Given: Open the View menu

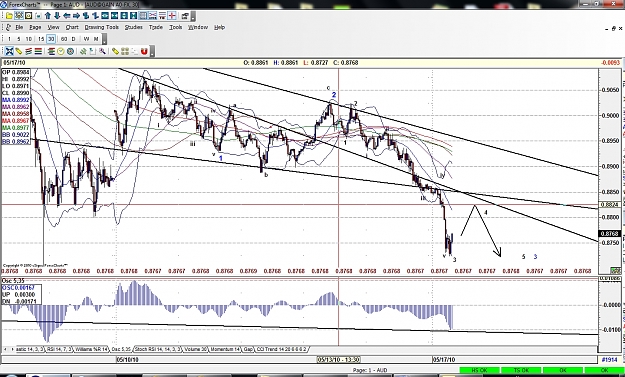Looking at the screenshot, I should [53, 27].
